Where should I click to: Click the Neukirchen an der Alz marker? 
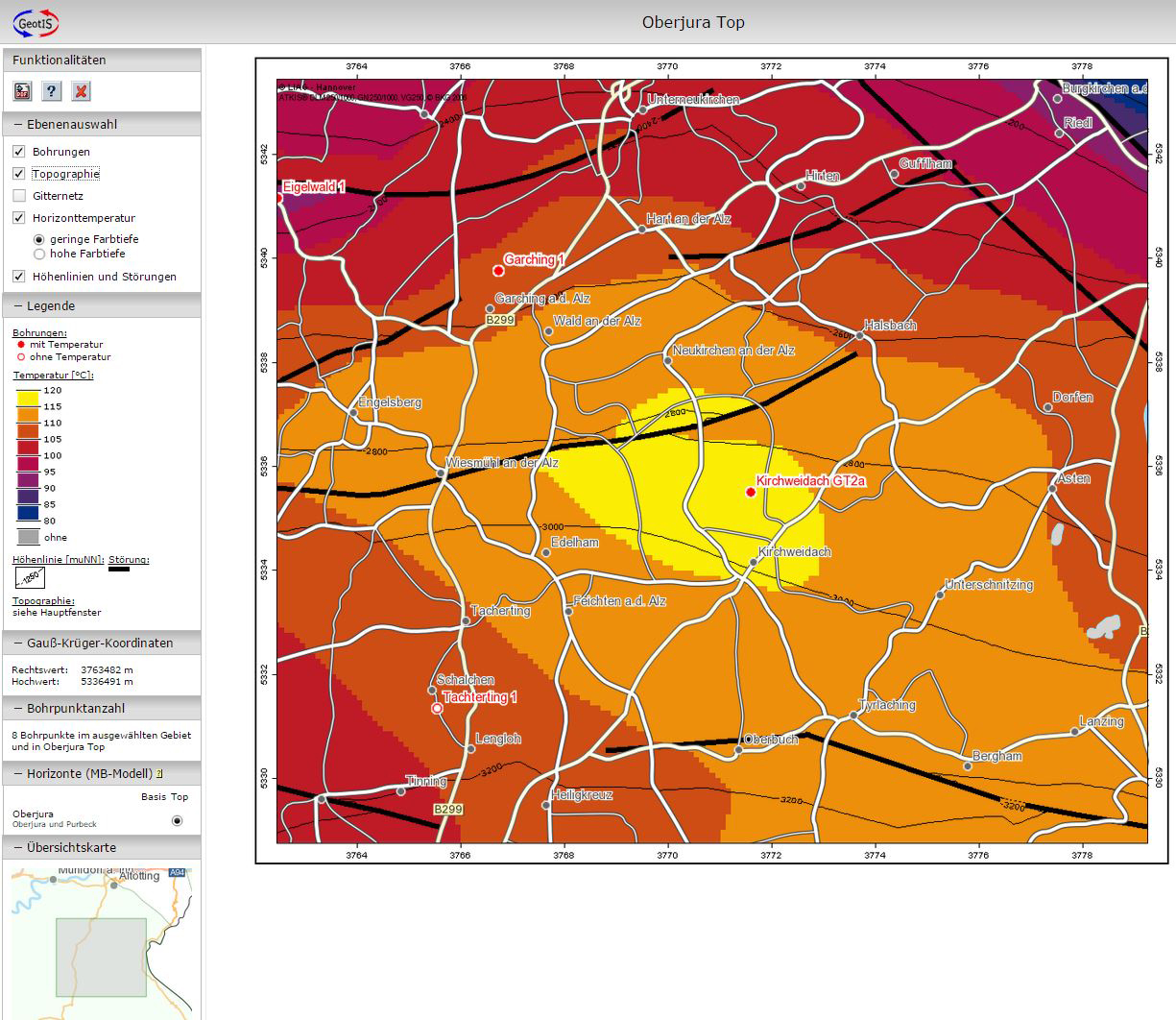click(x=667, y=360)
